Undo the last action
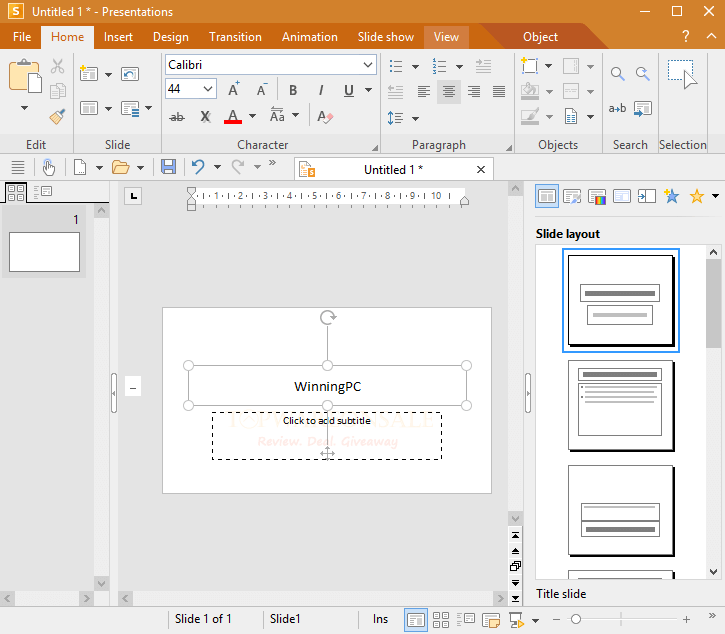This screenshot has width=725, height=634. tap(198, 166)
